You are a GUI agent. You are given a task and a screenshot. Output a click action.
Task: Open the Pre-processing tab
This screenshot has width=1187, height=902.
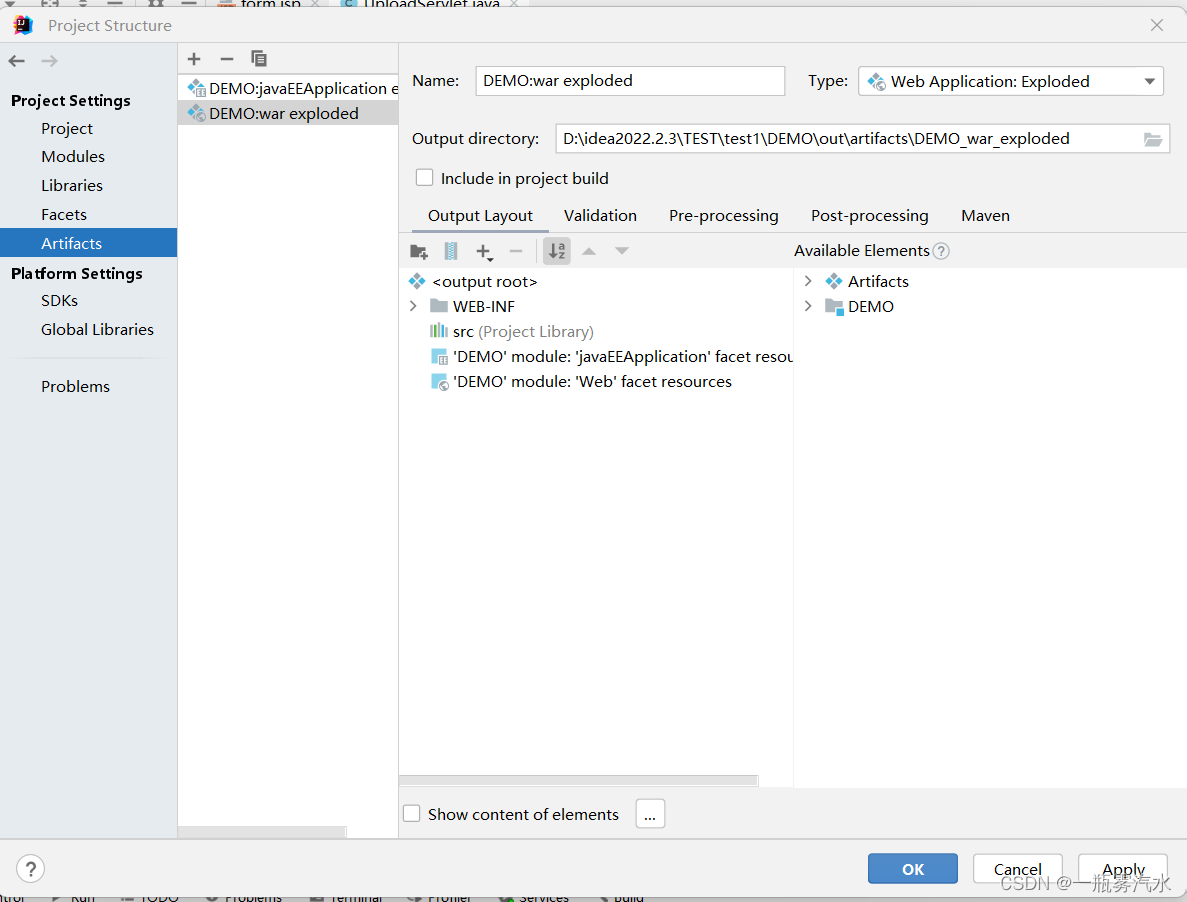724,216
